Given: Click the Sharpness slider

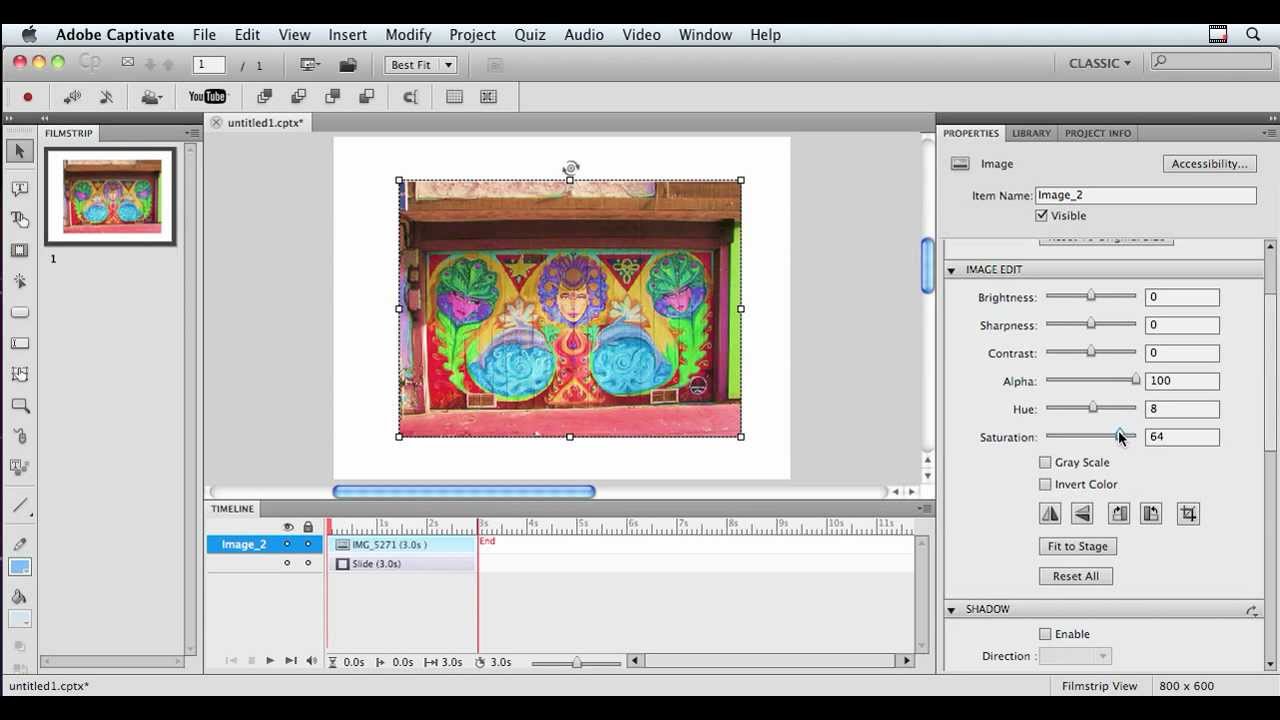Looking at the screenshot, I should (1091, 324).
